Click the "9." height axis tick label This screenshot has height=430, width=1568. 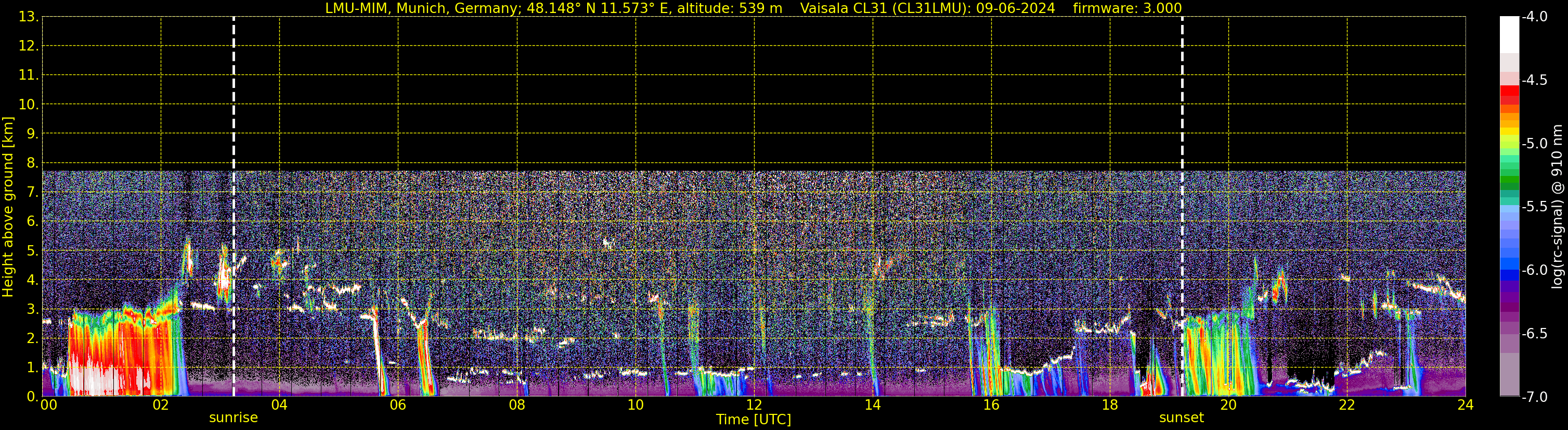33,134
